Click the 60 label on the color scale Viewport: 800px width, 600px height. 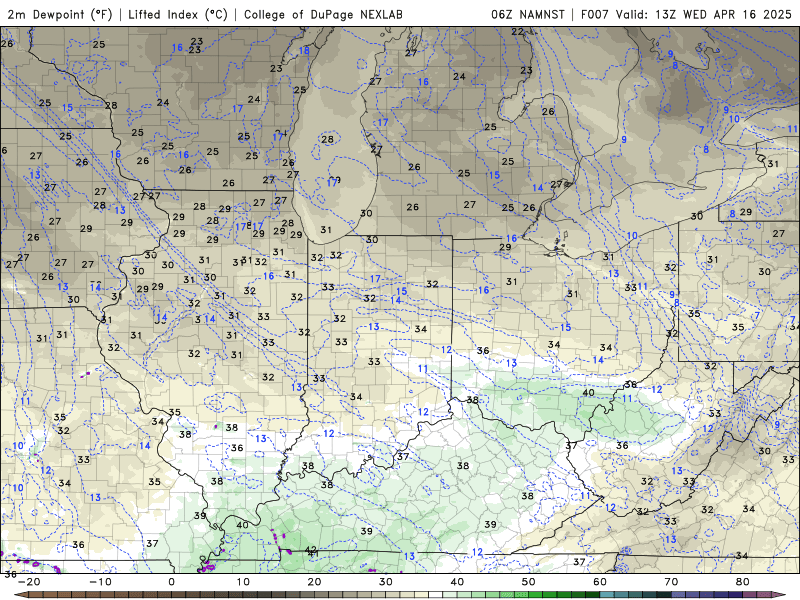(600, 582)
